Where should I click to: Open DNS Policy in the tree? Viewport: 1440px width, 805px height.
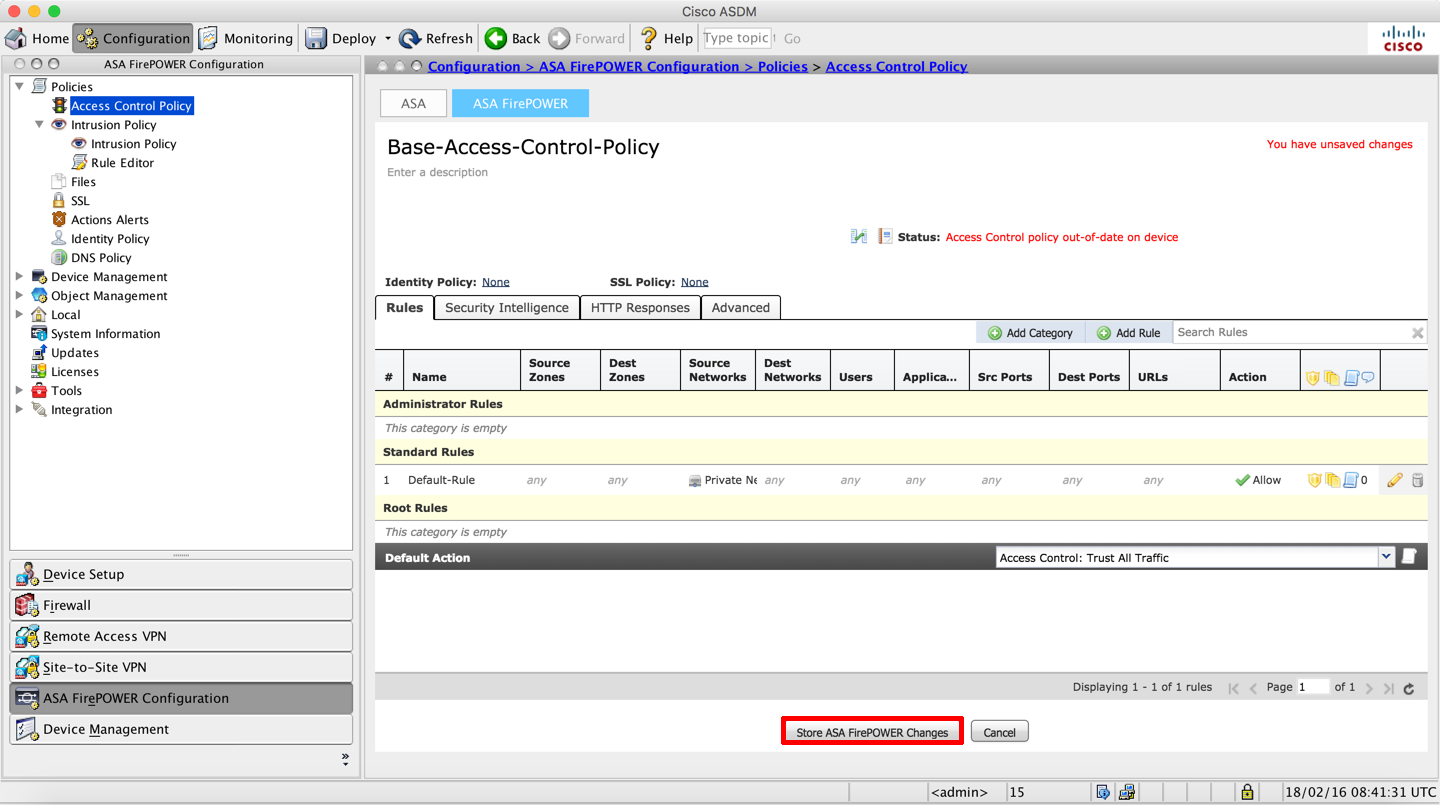tap(101, 257)
